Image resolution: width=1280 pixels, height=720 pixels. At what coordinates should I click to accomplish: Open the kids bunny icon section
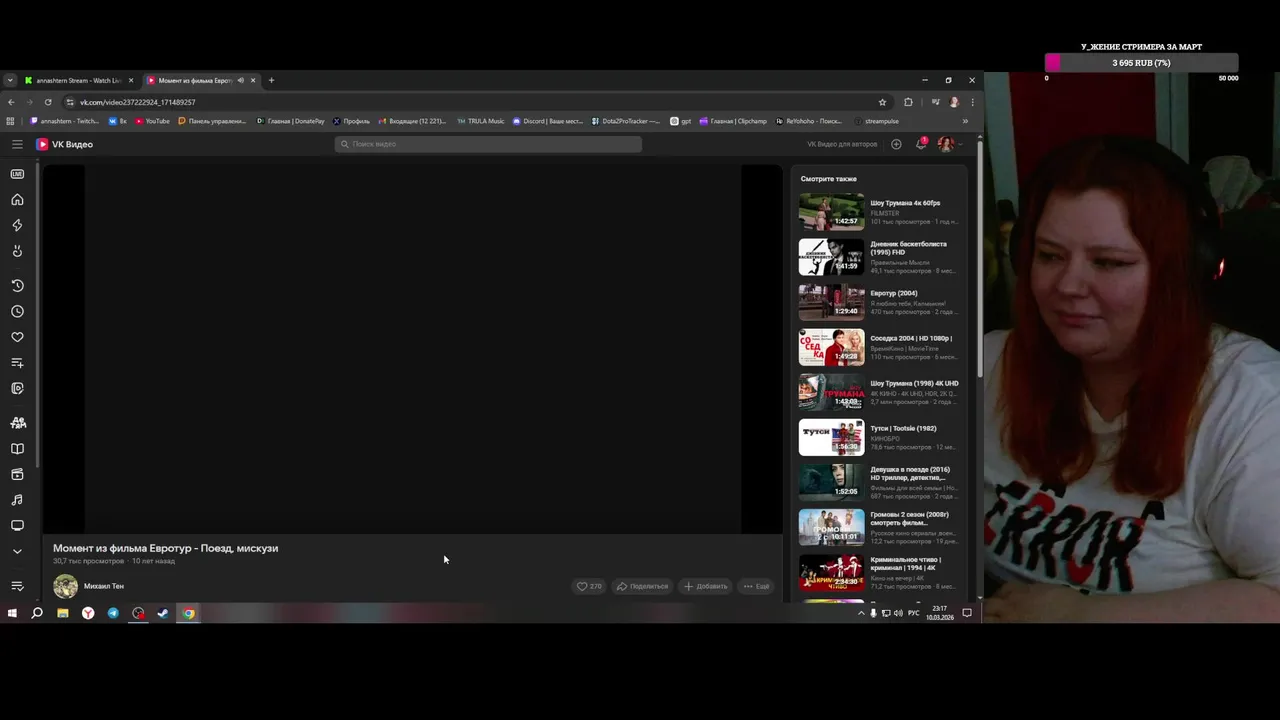click(x=17, y=251)
